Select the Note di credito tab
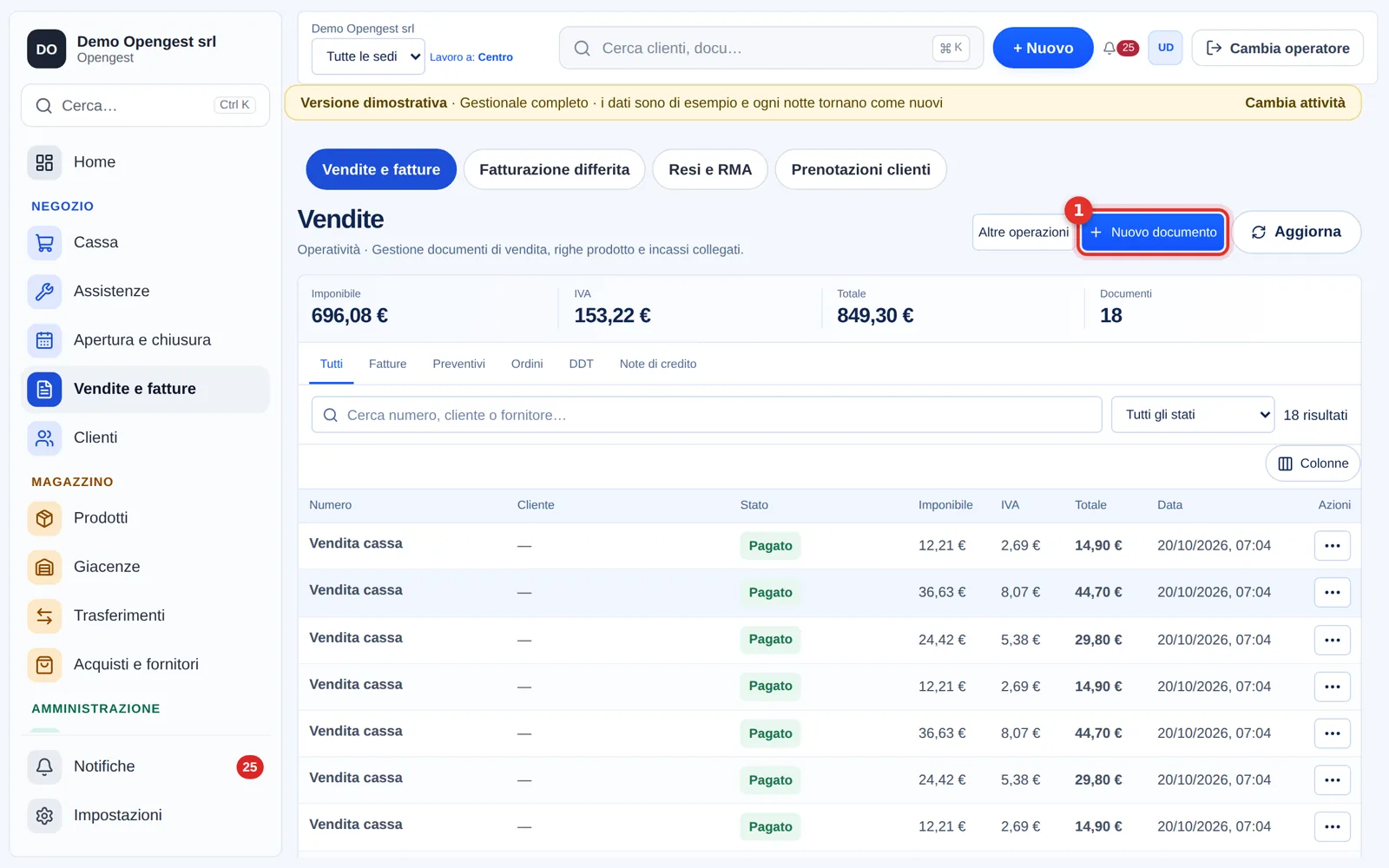Image resolution: width=1389 pixels, height=868 pixels. click(658, 365)
